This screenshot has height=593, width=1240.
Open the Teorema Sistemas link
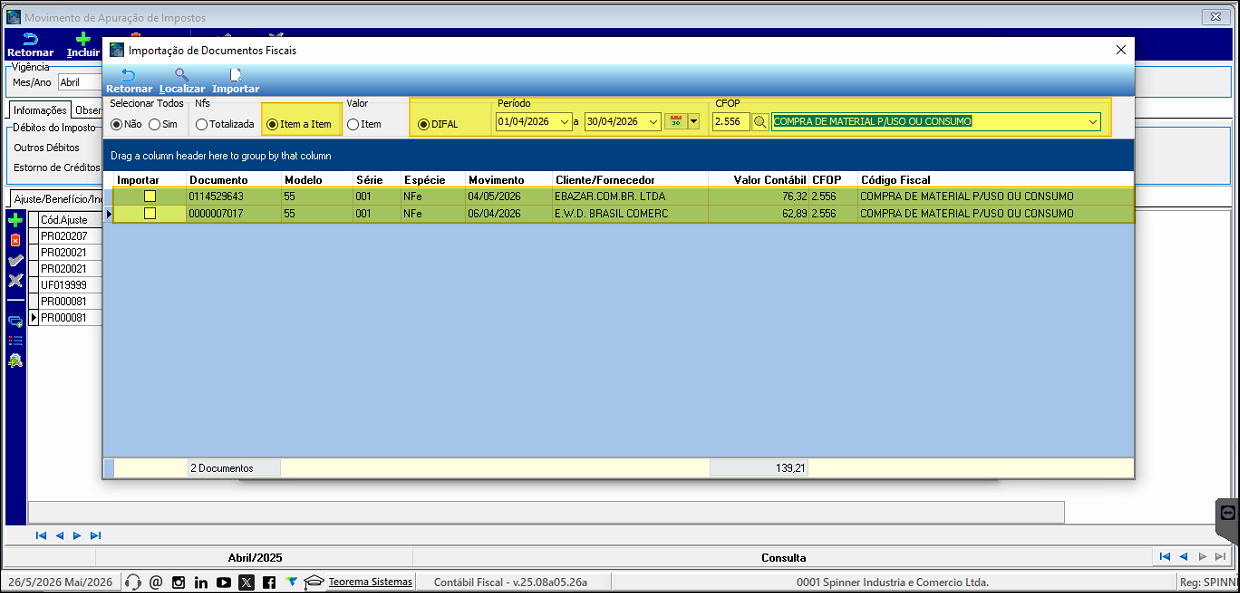pyautogui.click(x=370, y=582)
